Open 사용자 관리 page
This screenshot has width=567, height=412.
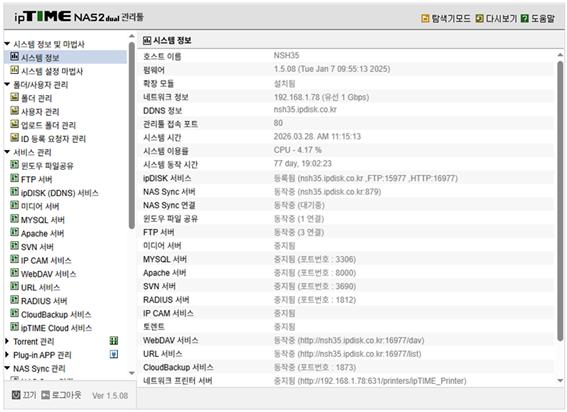[x=40, y=112]
